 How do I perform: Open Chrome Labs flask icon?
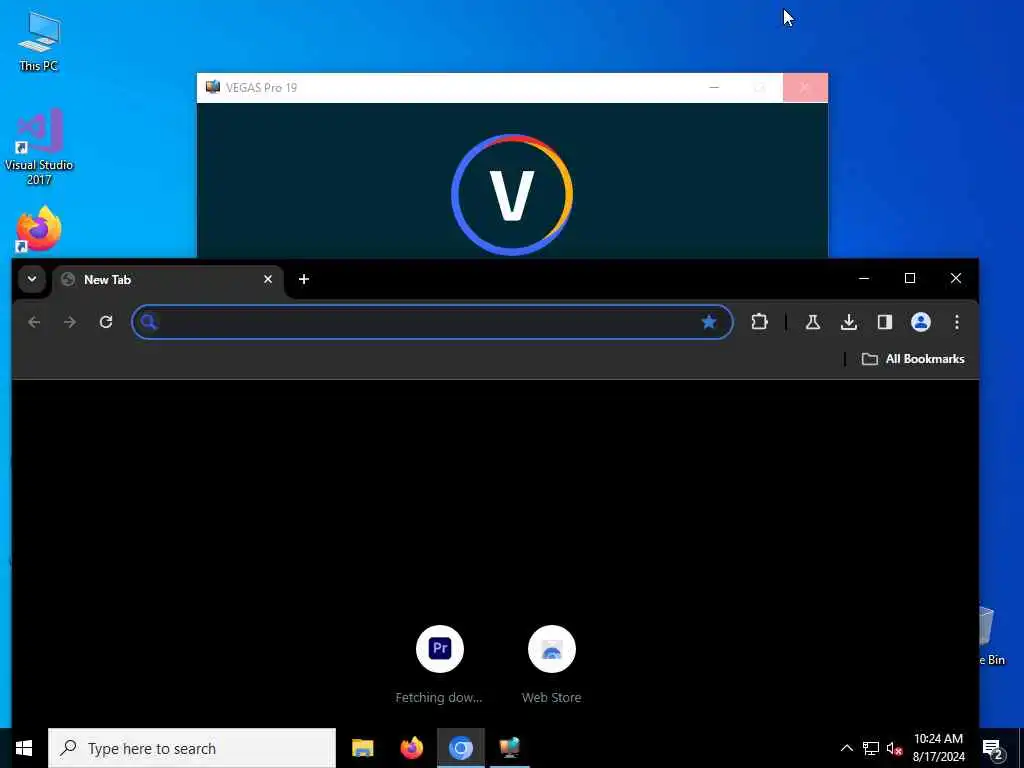click(x=812, y=322)
